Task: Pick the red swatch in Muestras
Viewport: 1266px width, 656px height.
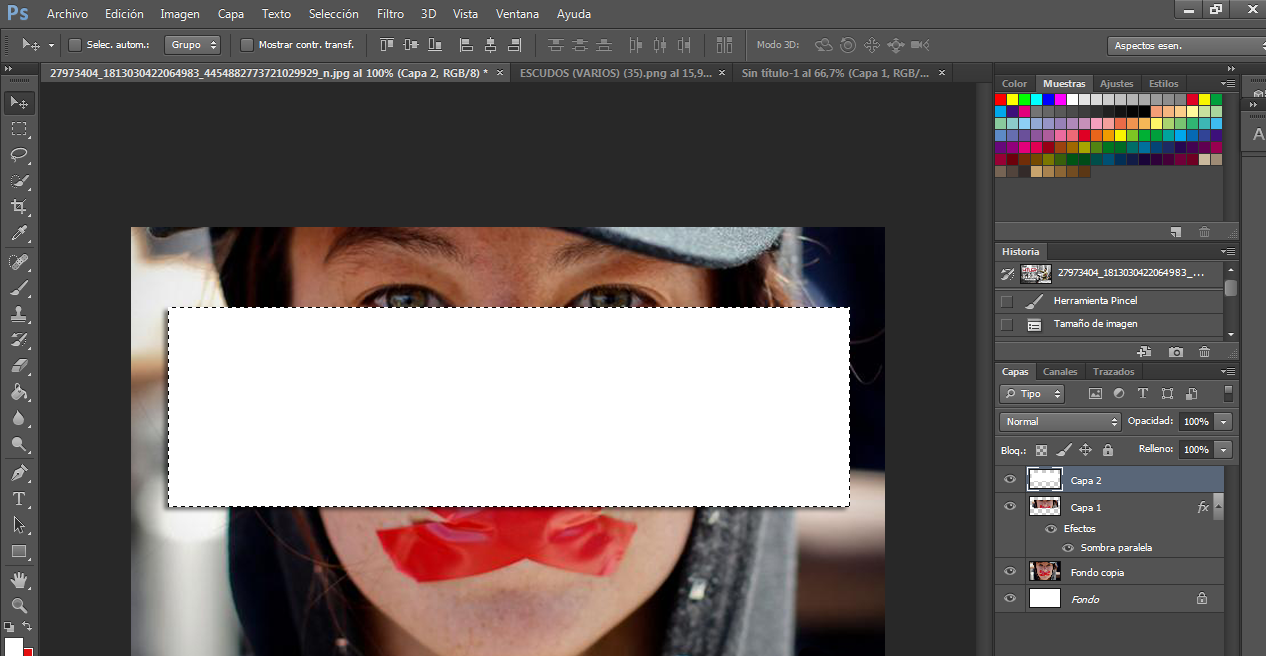Action: pos(1001,99)
